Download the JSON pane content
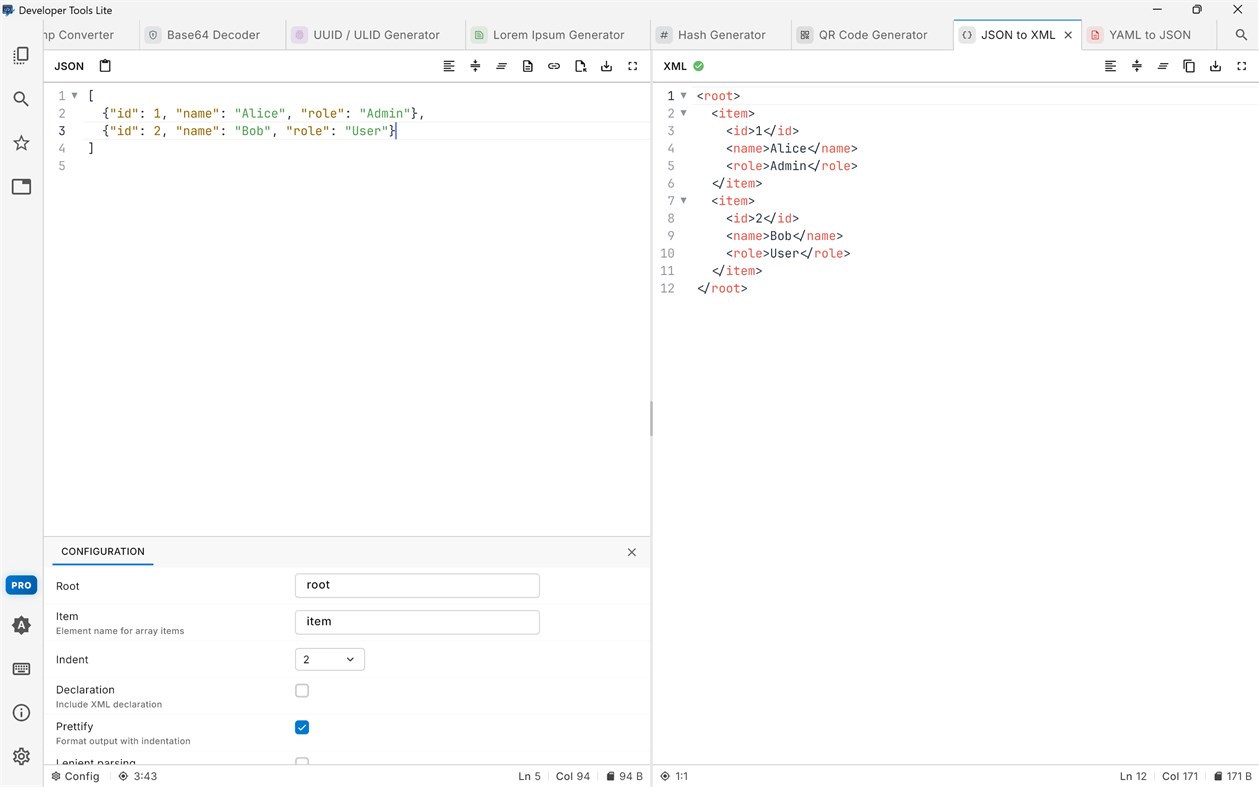The width and height of the screenshot is (1259, 787). coord(606,66)
